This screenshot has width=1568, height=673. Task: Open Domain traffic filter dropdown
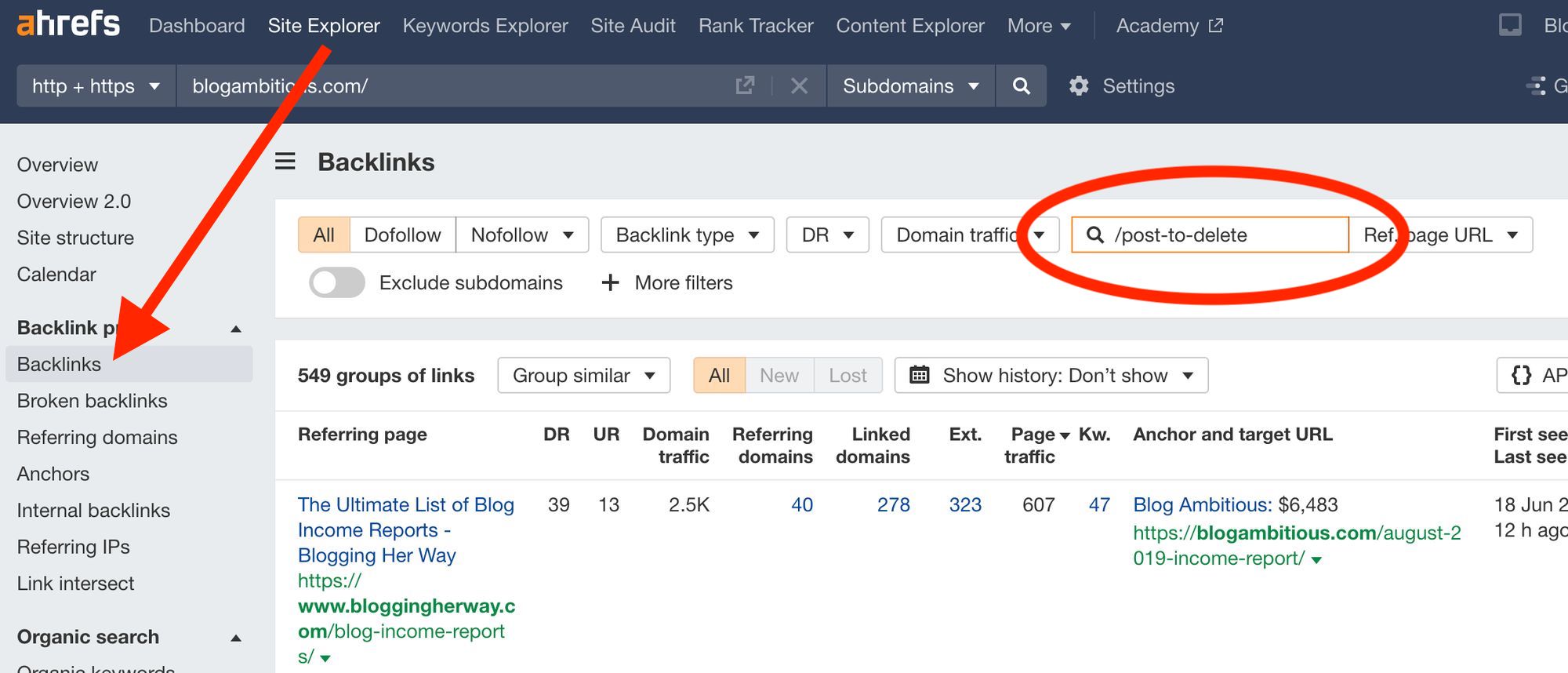coord(970,235)
